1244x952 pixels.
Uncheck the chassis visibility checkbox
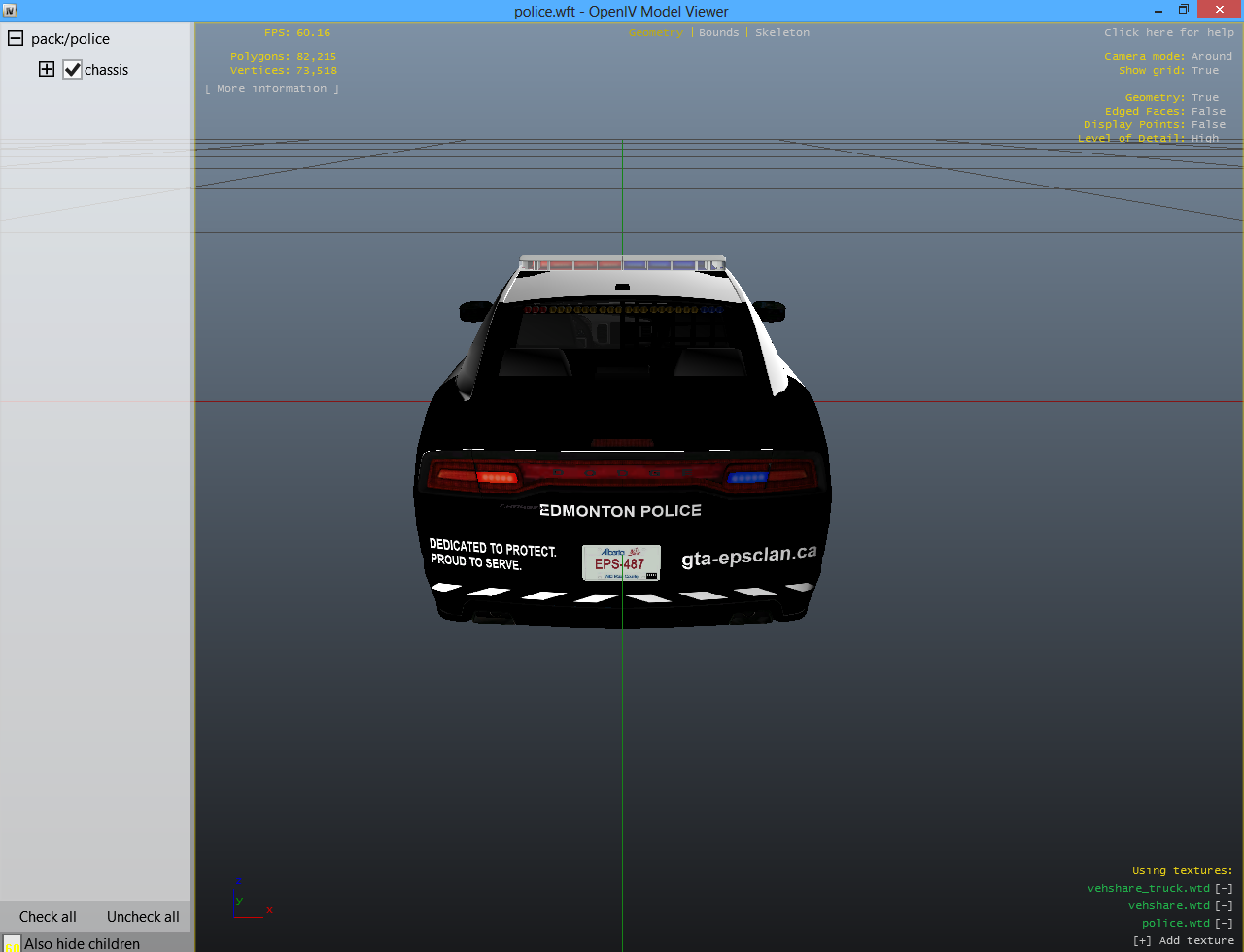coord(72,70)
